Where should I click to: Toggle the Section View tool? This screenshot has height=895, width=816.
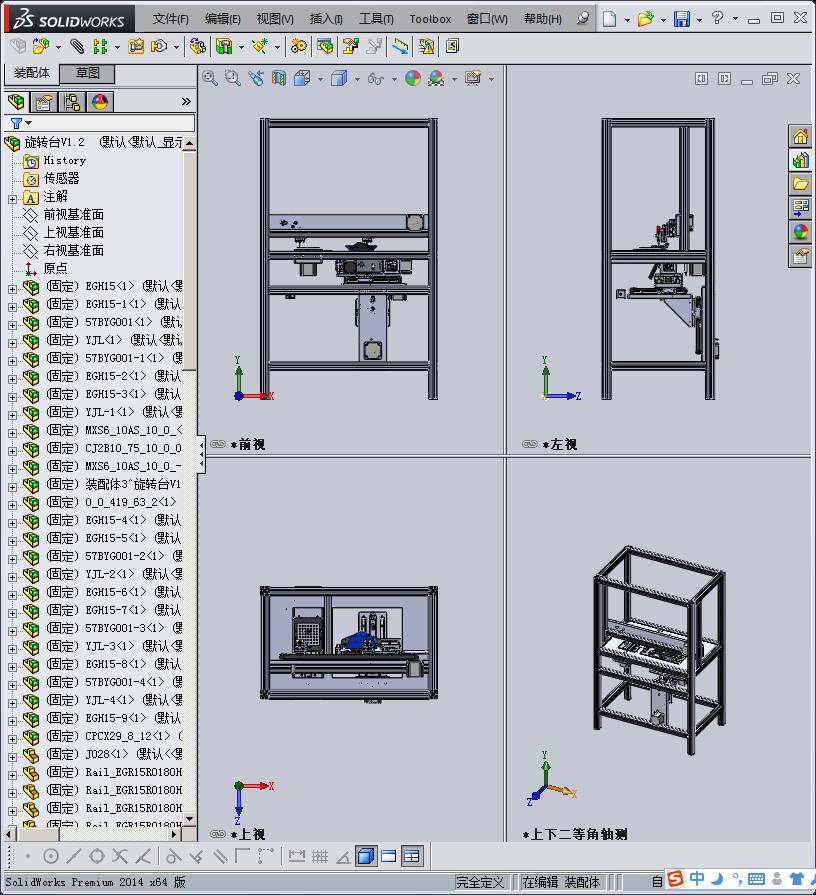pos(278,78)
